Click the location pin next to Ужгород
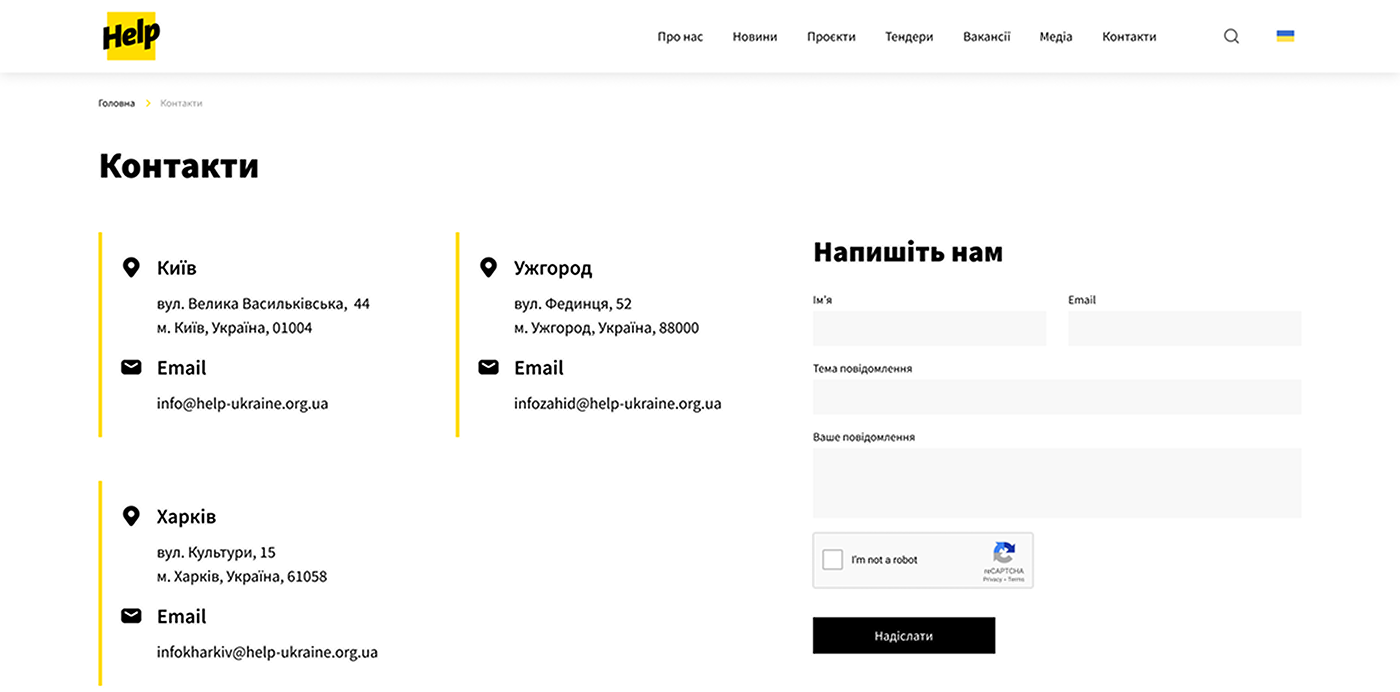The height and width of the screenshot is (692, 1400). click(x=488, y=268)
